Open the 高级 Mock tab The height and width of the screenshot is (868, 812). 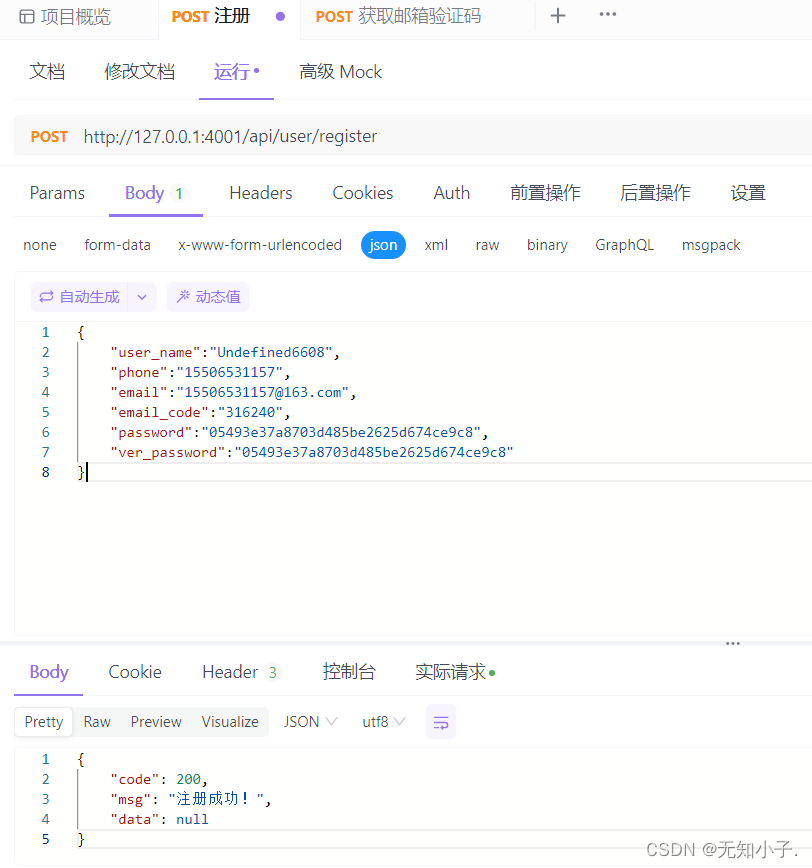340,71
